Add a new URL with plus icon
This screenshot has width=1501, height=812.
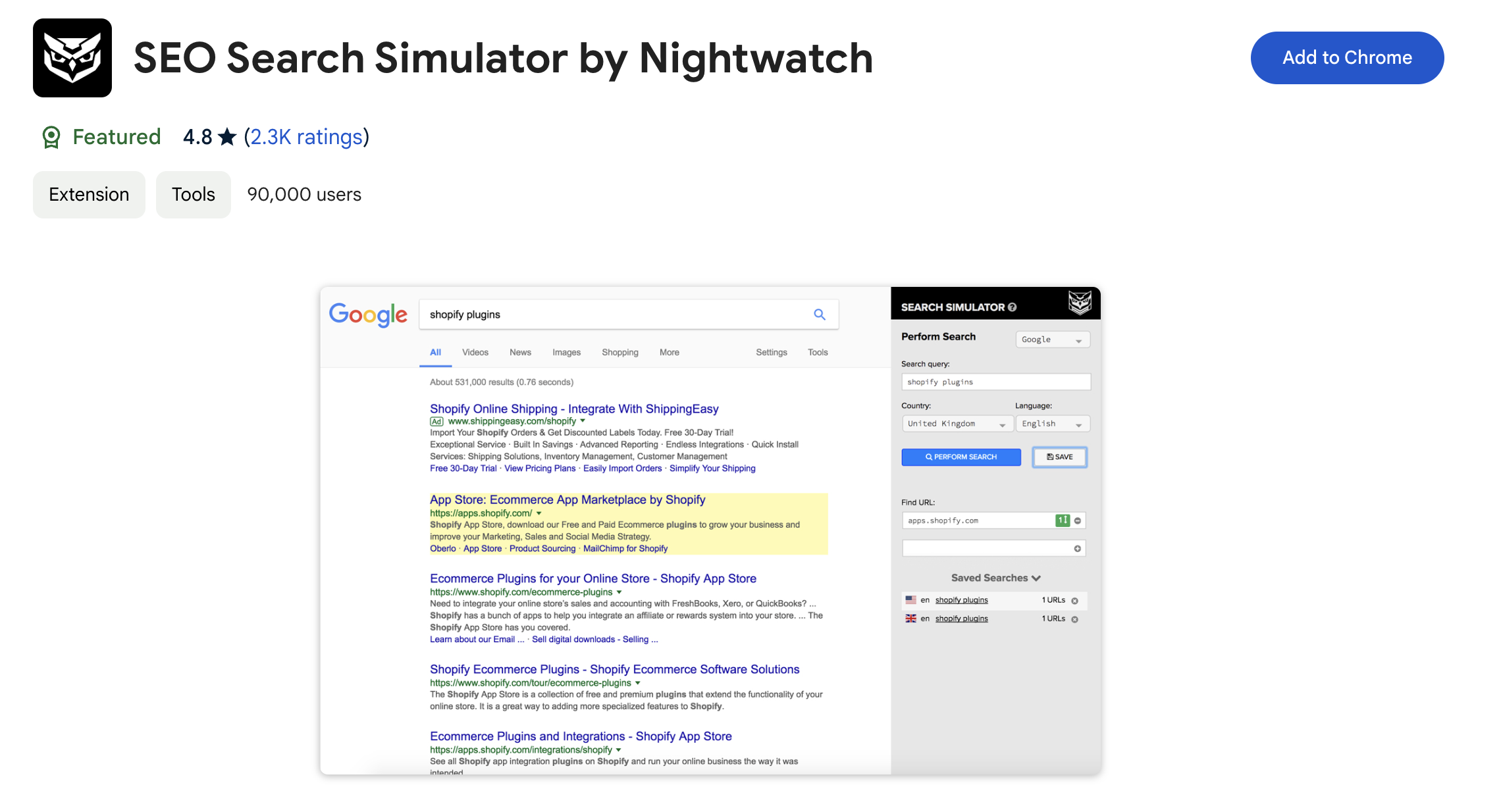click(1078, 549)
